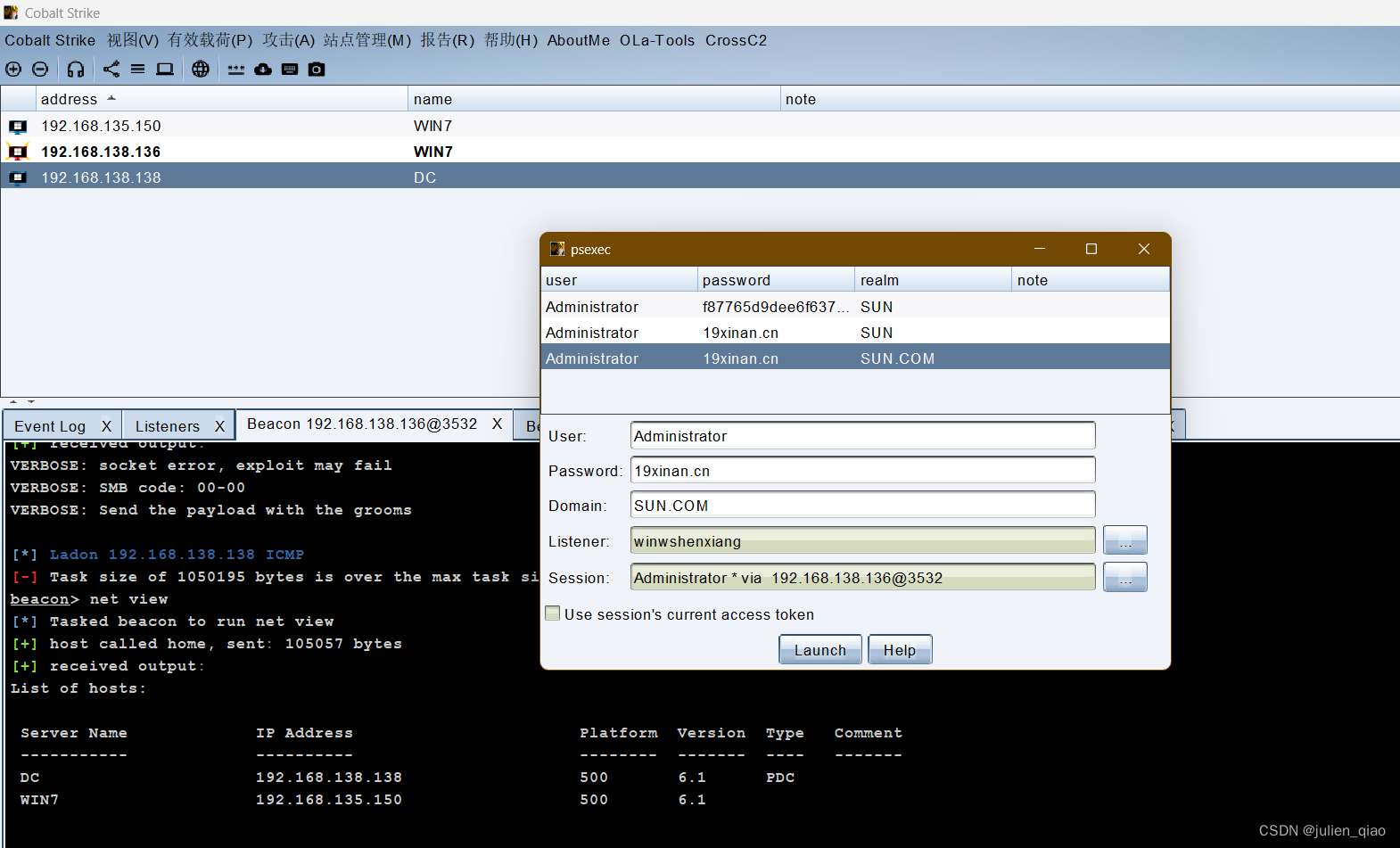The image size is (1400, 848).
Task: Select target row 192.168.135.150 WIN7
Action: click(x=700, y=126)
